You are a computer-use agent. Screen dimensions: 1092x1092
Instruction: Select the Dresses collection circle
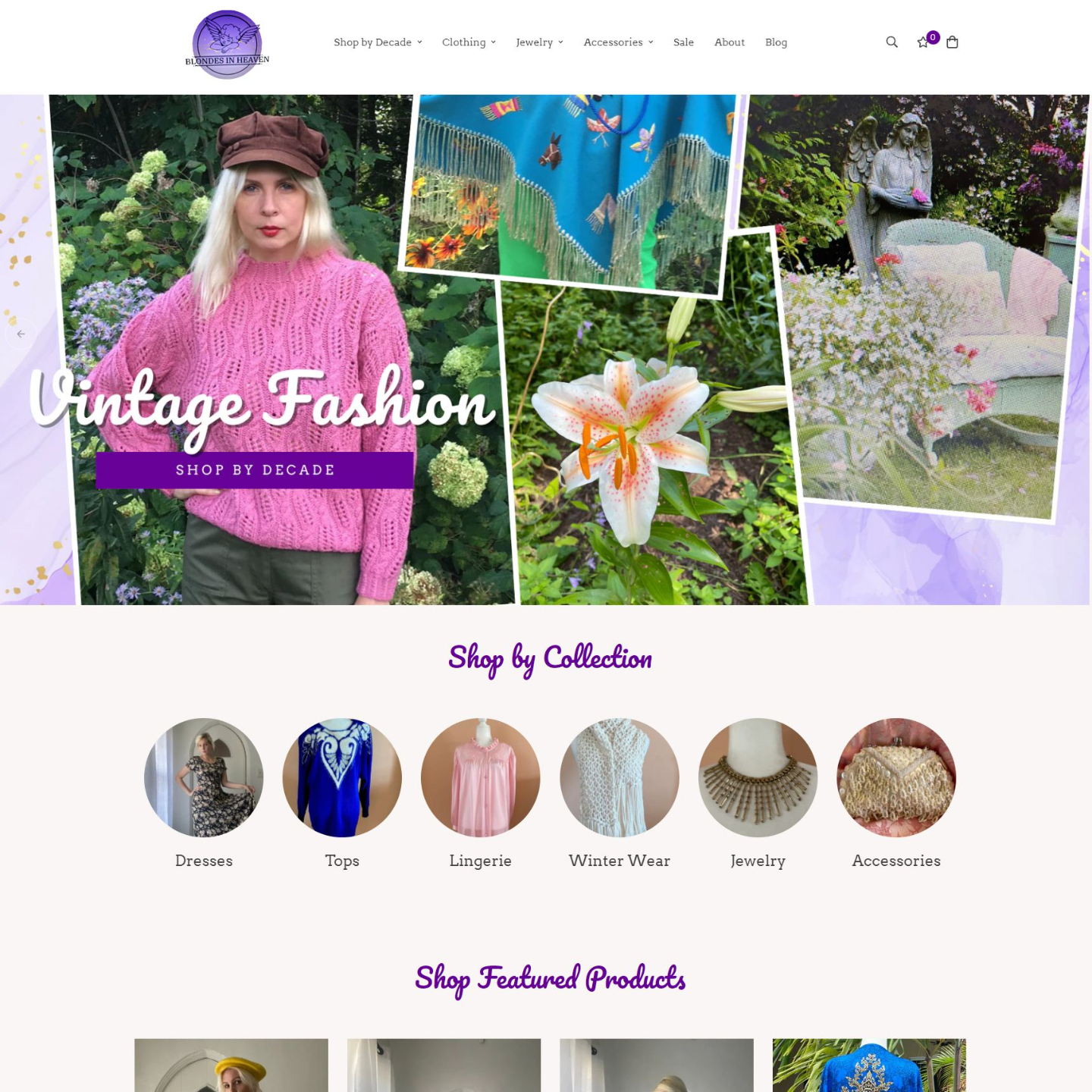[x=204, y=777]
